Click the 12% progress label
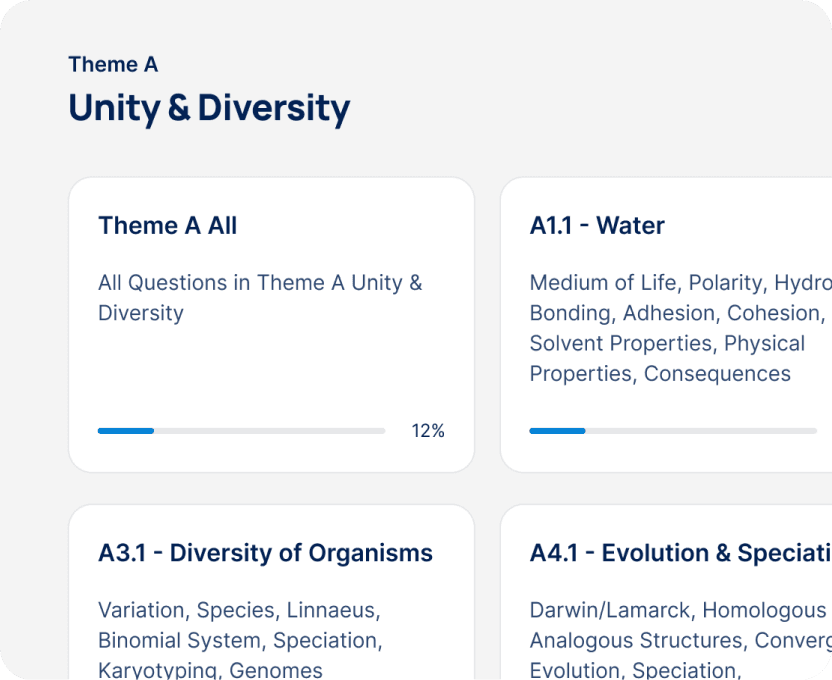This screenshot has width=832, height=680. (x=428, y=431)
